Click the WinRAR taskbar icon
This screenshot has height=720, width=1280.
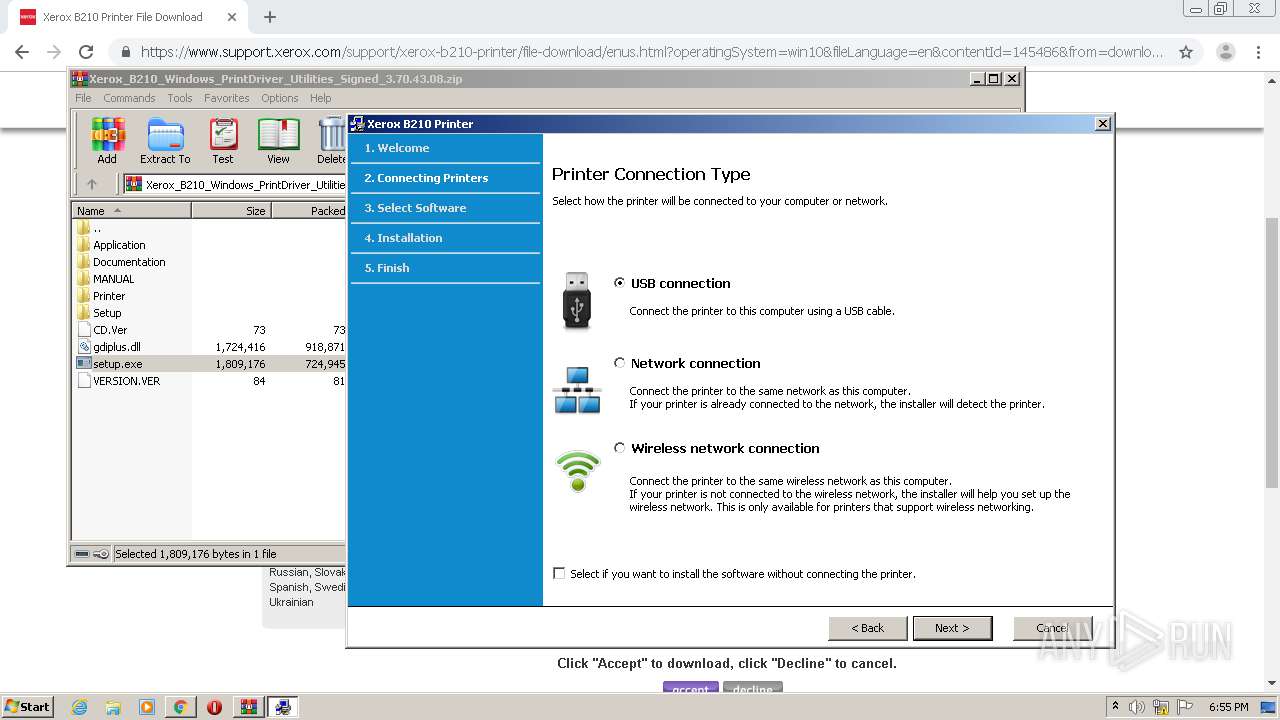click(x=249, y=707)
